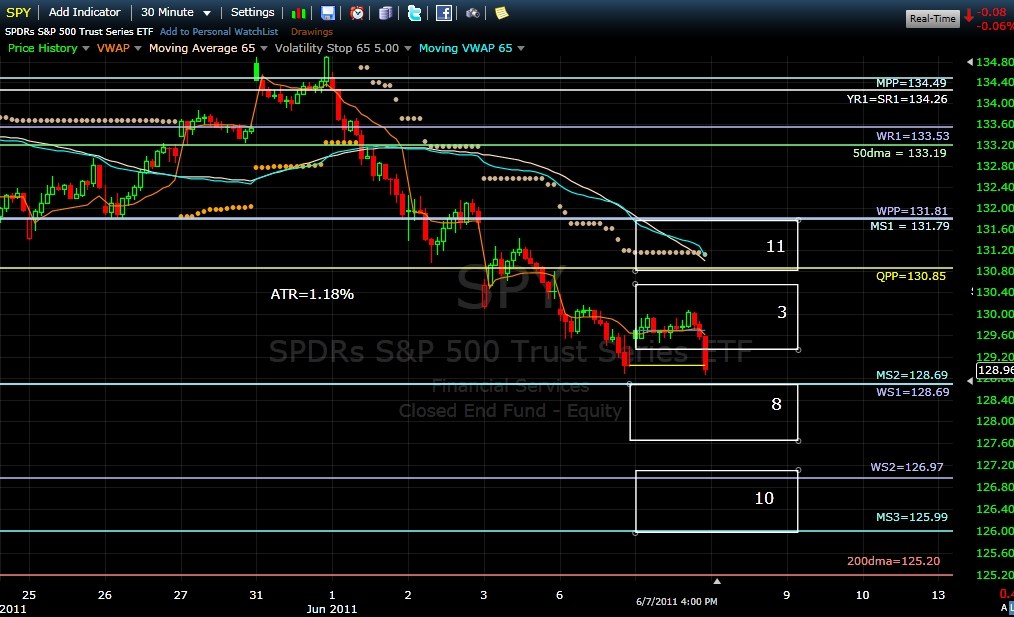Click the 31 date label on time axis
Viewport: 1014px width, 617px height.
256,595
